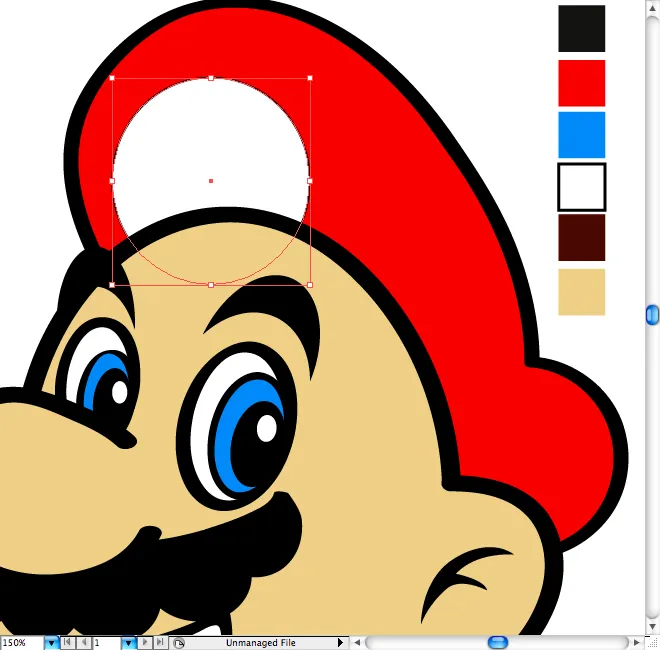660x650 pixels.
Task: Go to previous artboard button
Action: point(84,642)
